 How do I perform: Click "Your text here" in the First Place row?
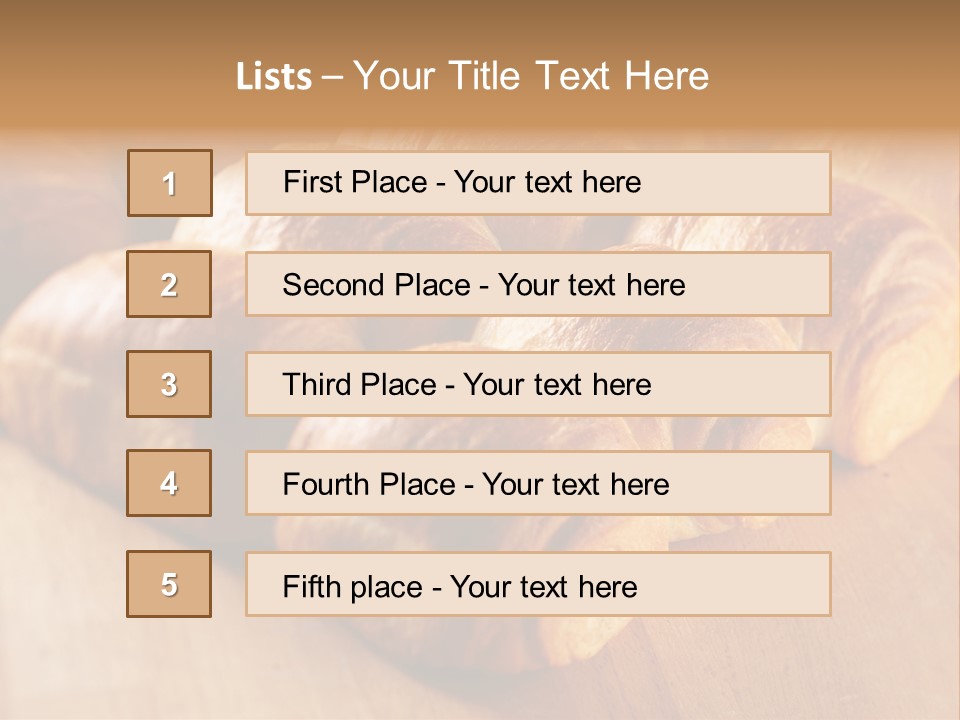click(x=547, y=182)
